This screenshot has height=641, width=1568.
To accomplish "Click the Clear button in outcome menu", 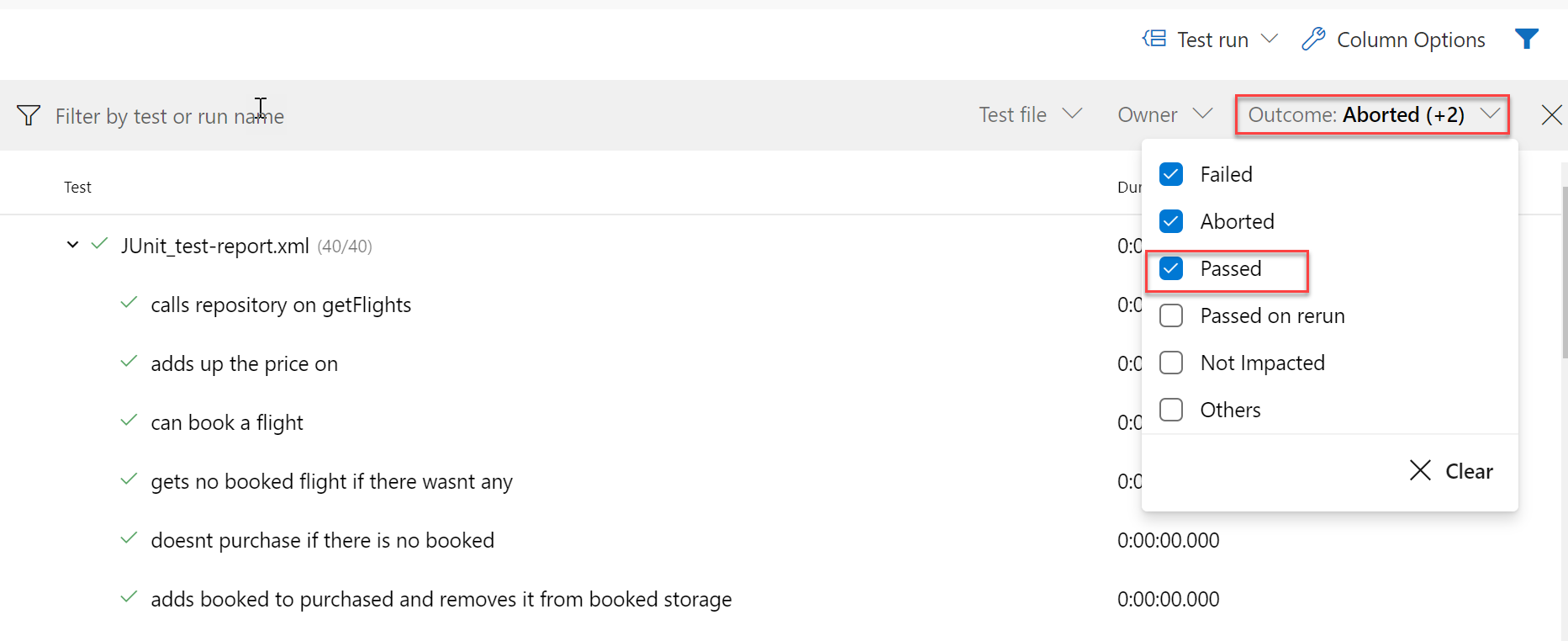I will click(1451, 471).
